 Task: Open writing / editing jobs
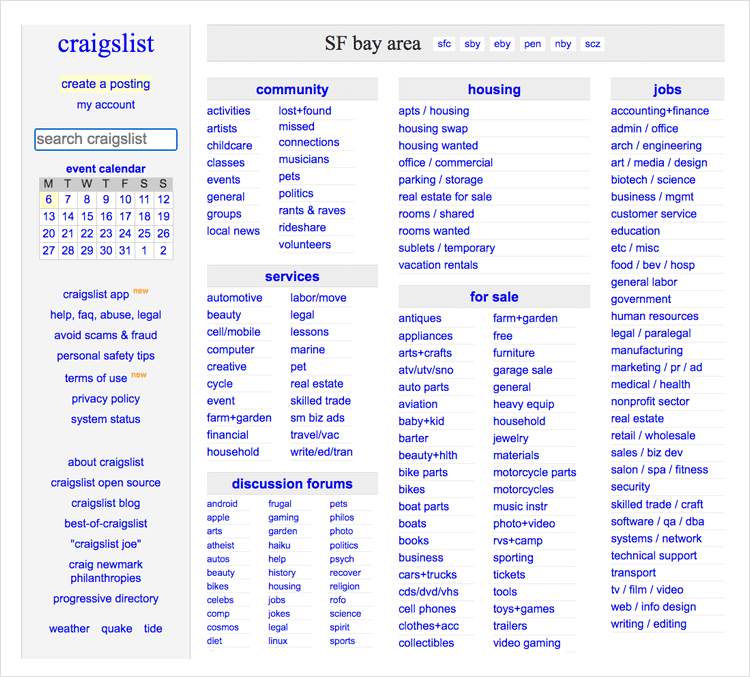[x=648, y=624]
